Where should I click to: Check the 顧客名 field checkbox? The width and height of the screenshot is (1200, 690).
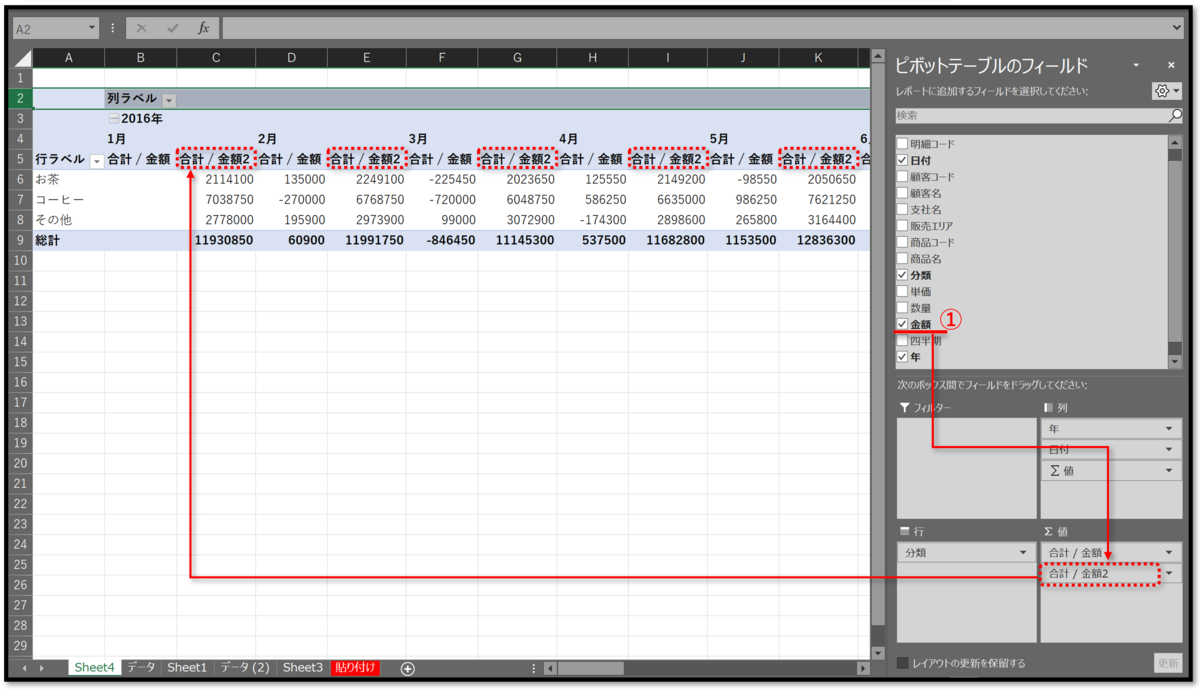point(903,193)
